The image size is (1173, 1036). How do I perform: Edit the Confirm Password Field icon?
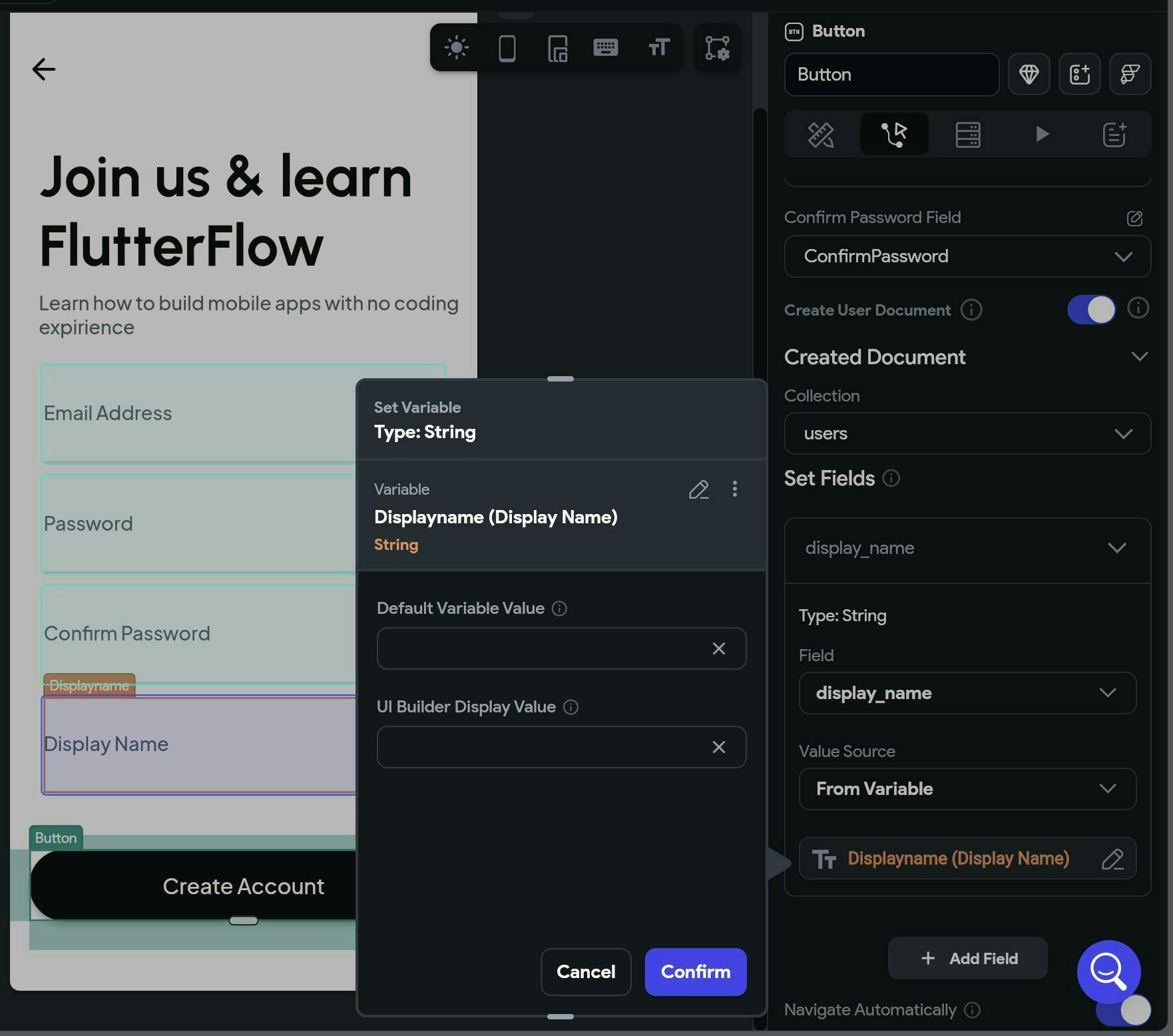tap(1135, 218)
